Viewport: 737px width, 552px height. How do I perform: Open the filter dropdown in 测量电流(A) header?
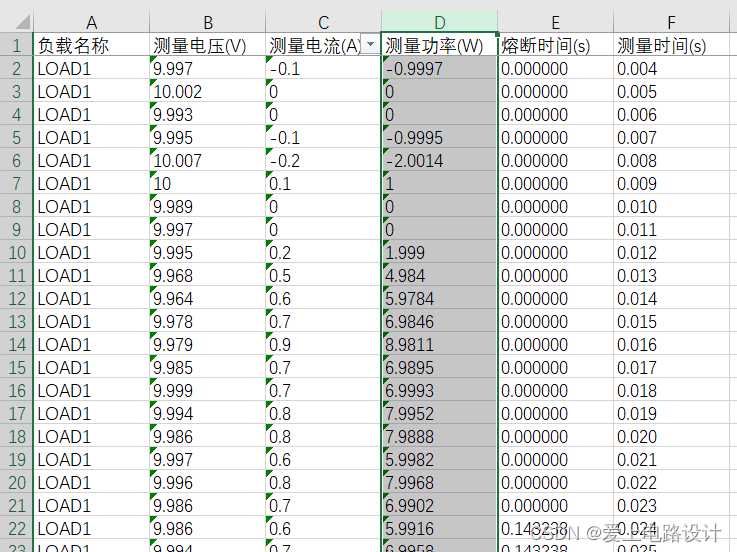click(x=370, y=44)
